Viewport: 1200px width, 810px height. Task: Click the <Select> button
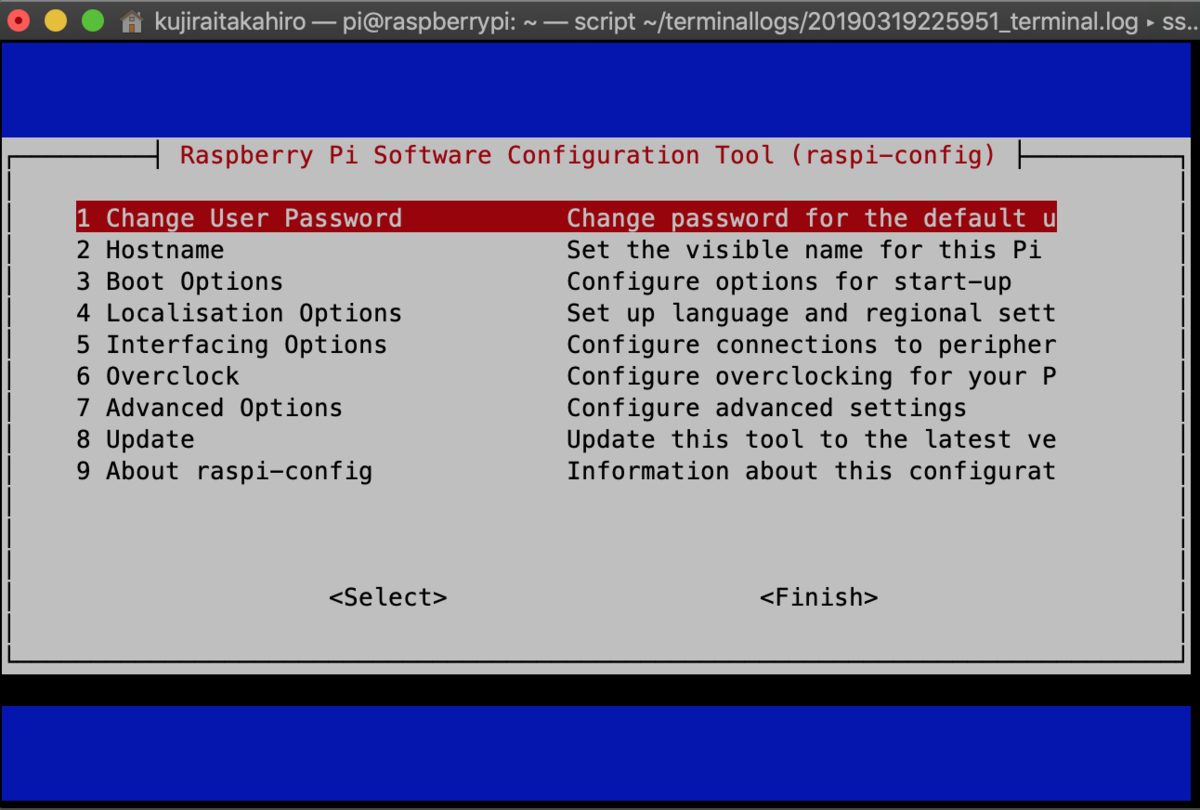tap(388, 597)
